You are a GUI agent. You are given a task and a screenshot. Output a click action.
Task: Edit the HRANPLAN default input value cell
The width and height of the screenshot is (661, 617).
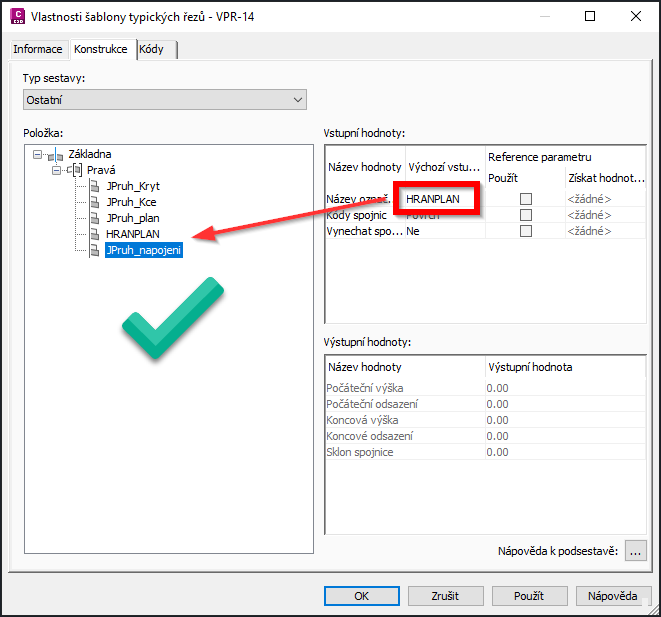[x=440, y=199]
